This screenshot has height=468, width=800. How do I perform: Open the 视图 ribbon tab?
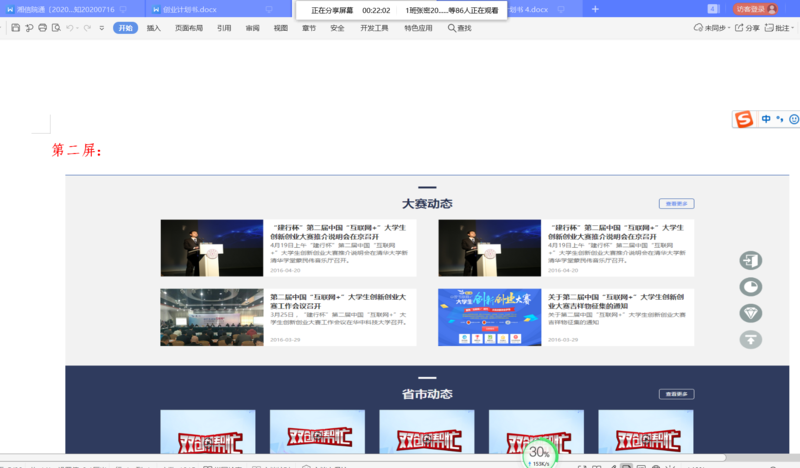pos(281,28)
